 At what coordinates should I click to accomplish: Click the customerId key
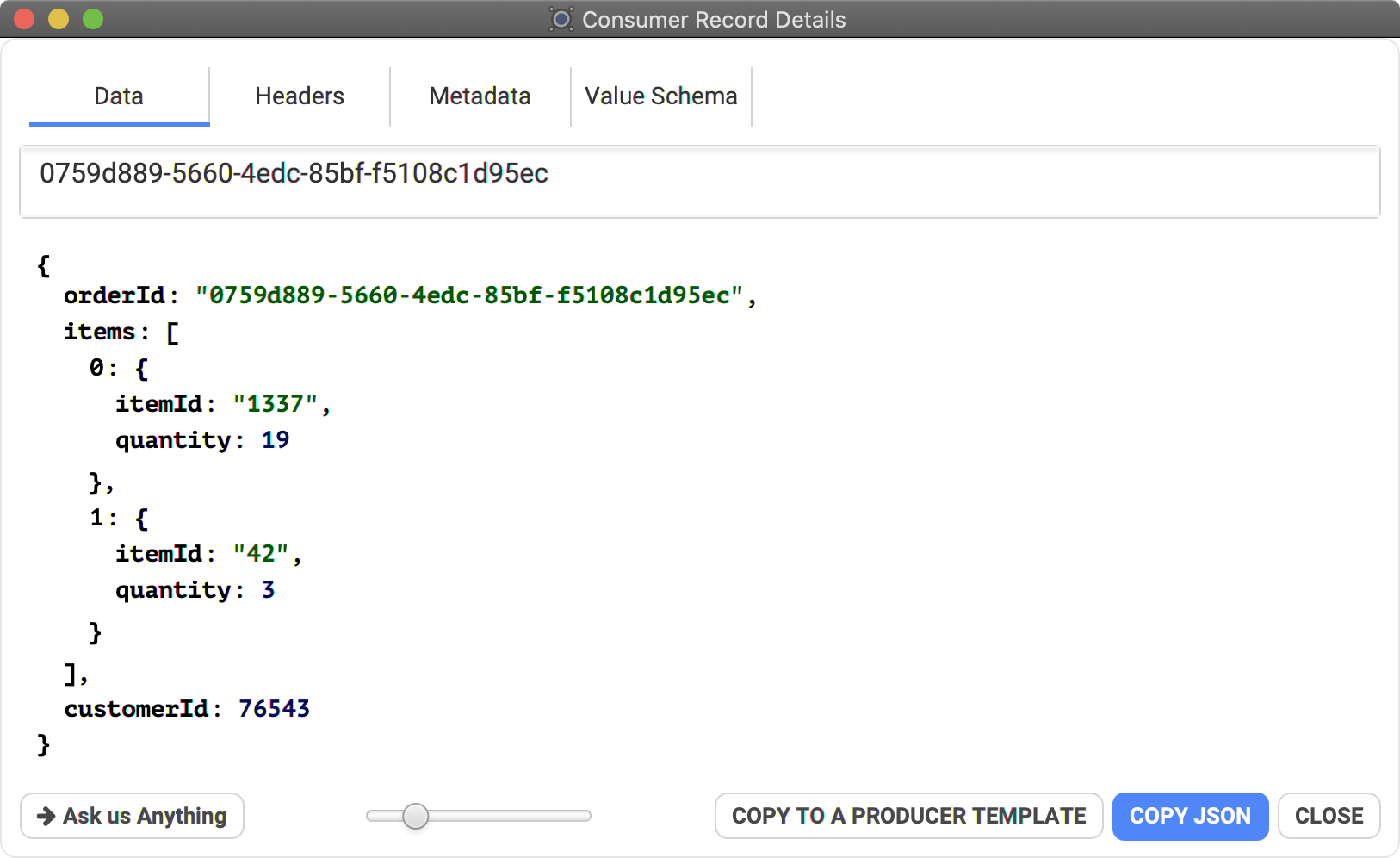click(136, 709)
